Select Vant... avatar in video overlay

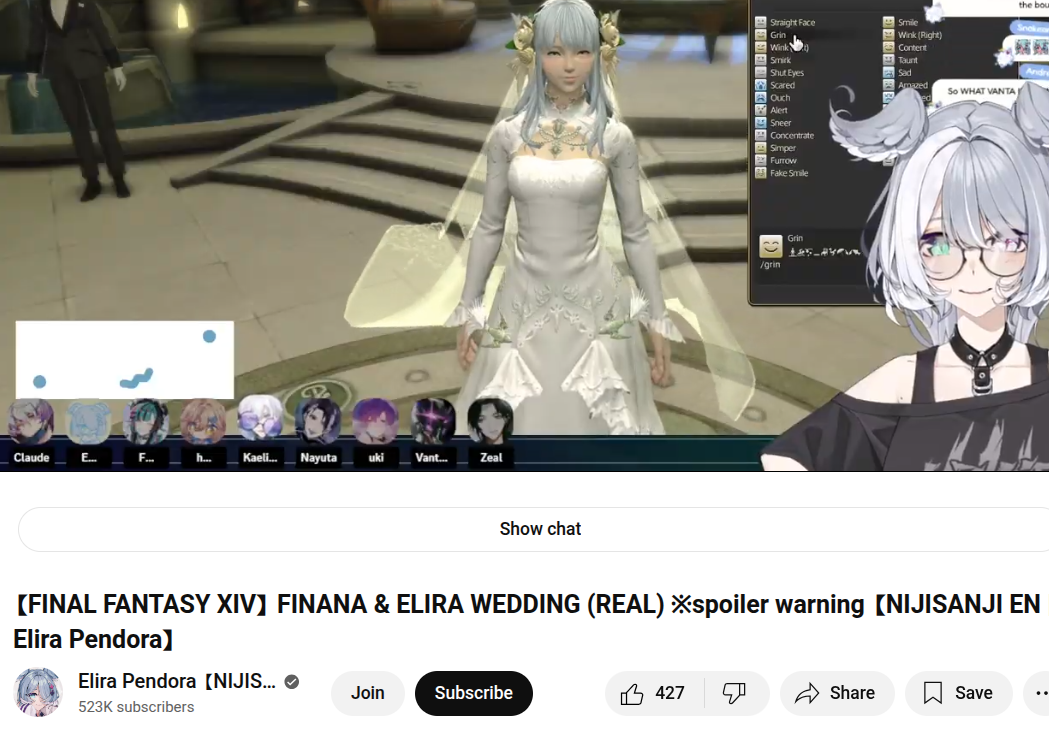[x=433, y=422]
